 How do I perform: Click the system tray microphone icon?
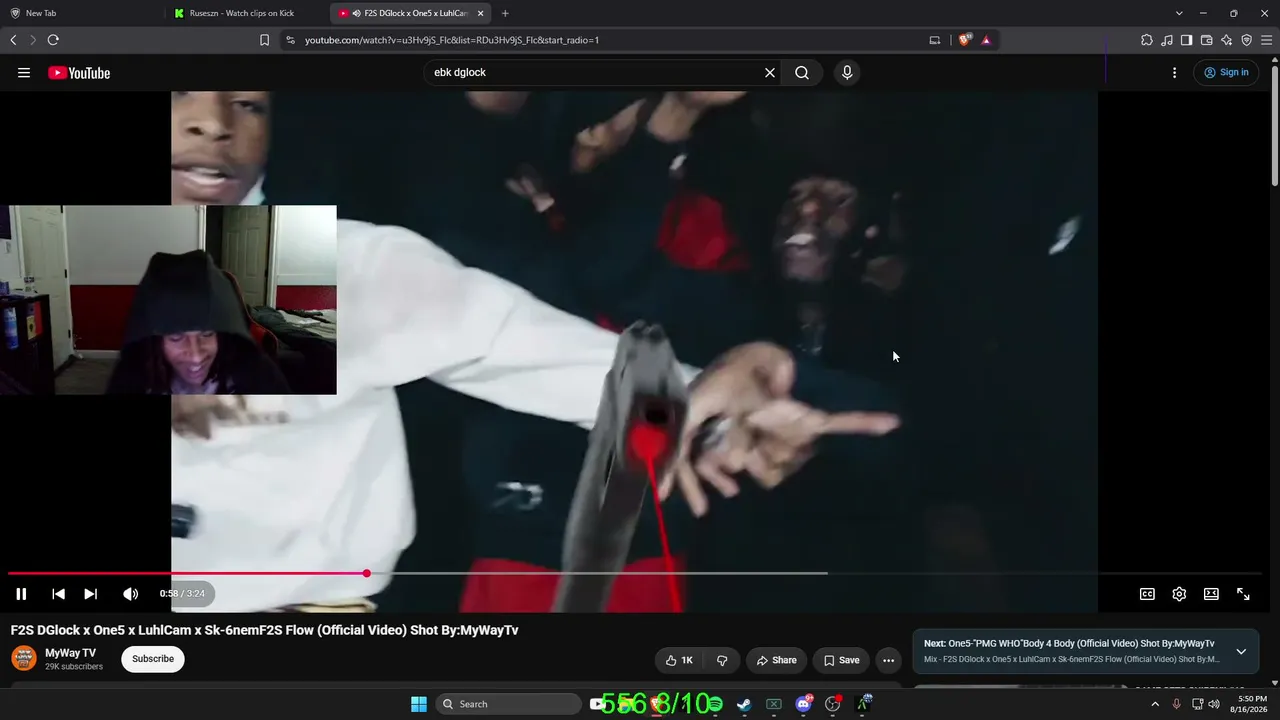[x=1176, y=704]
